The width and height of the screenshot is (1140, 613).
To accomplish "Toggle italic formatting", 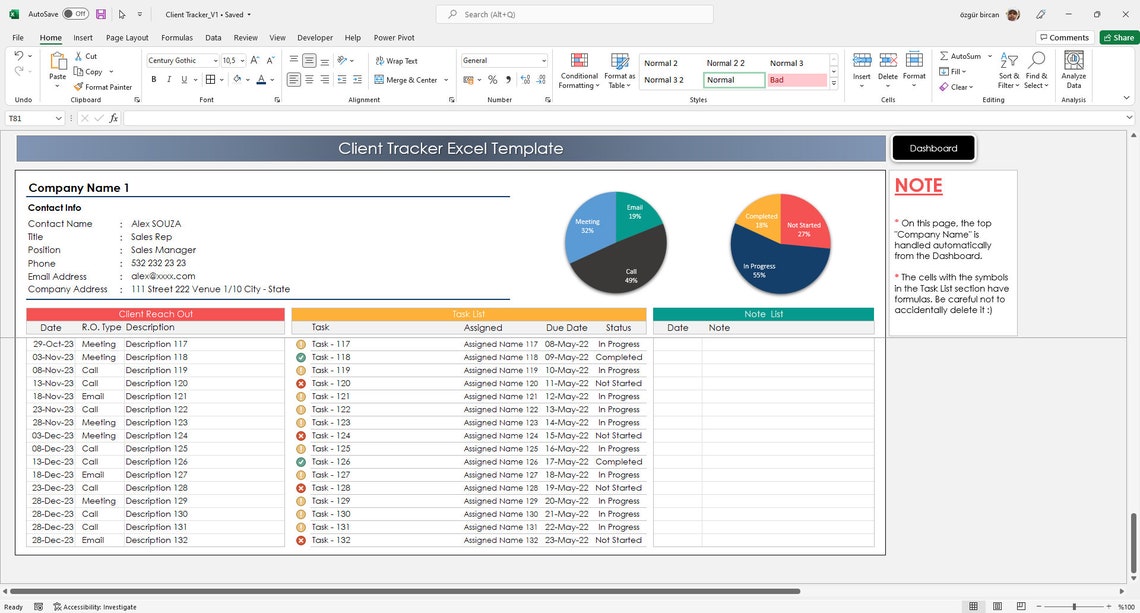I will tap(167, 79).
